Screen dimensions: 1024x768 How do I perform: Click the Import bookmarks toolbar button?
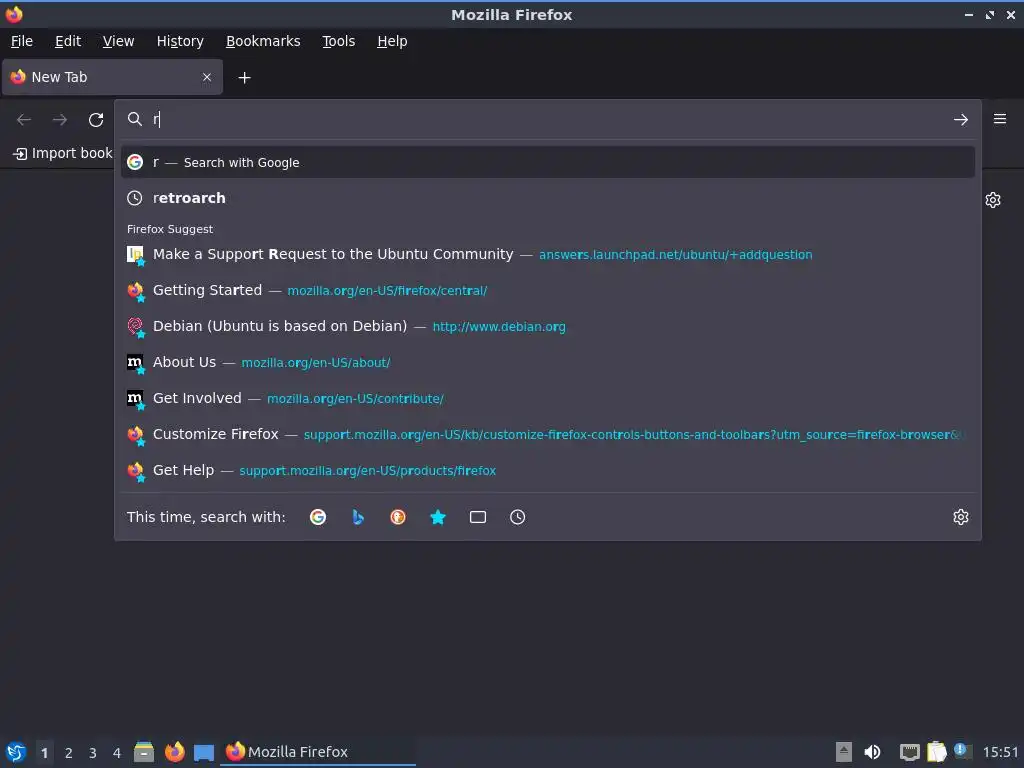pyautogui.click(x=63, y=153)
